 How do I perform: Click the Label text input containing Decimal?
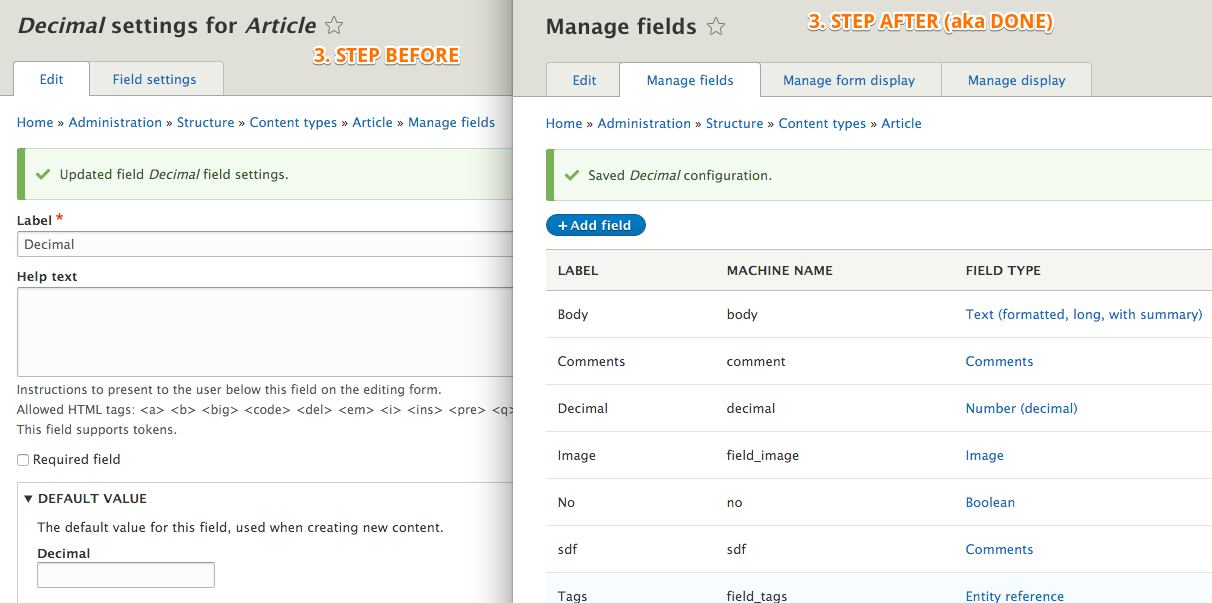265,244
